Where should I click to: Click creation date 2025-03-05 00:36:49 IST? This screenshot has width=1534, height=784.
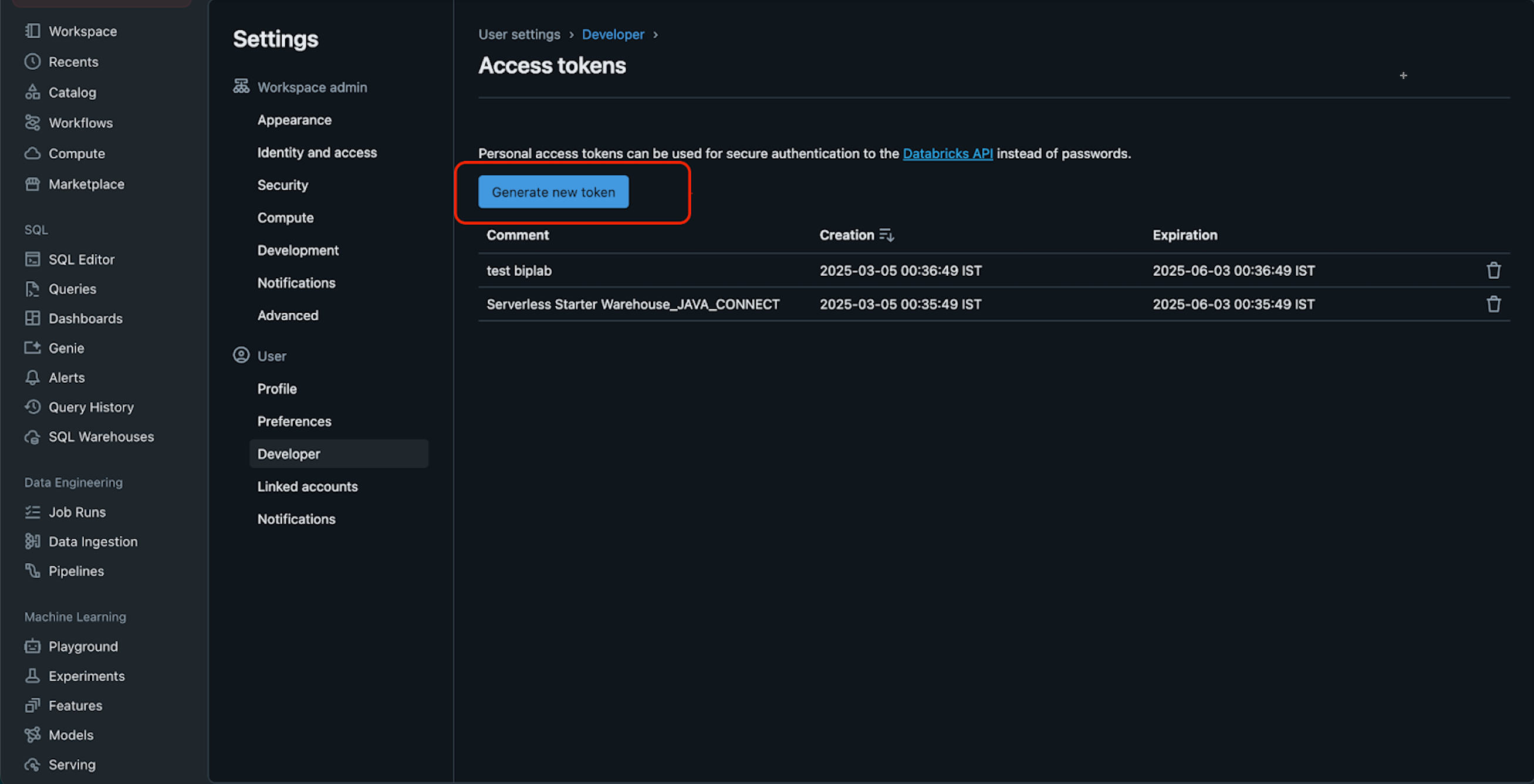point(900,271)
